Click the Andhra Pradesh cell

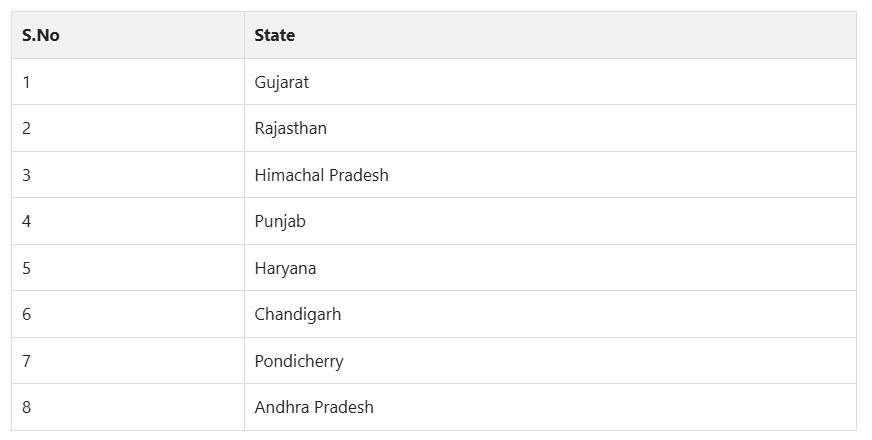point(314,408)
